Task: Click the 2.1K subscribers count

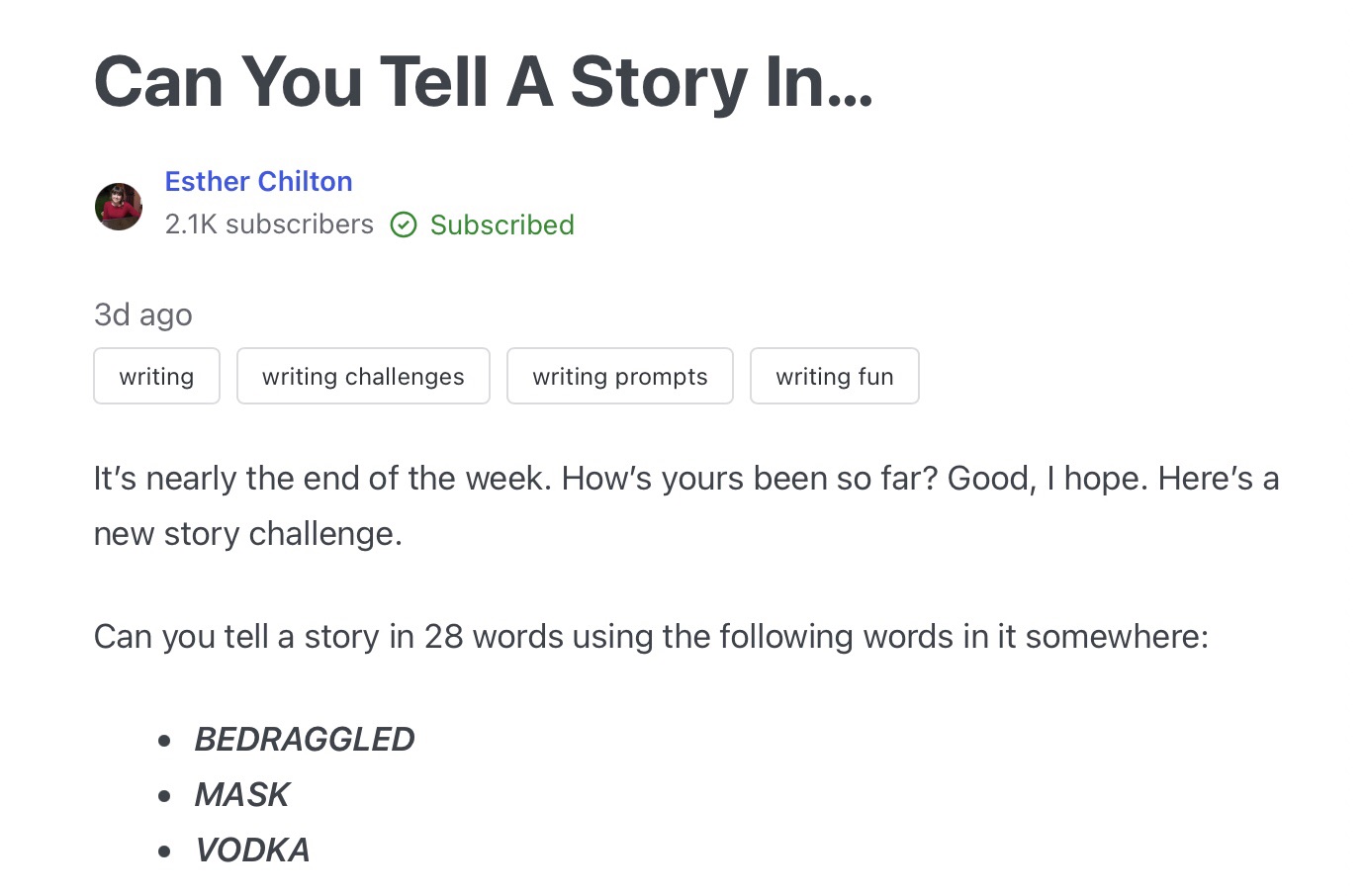Action: [269, 224]
